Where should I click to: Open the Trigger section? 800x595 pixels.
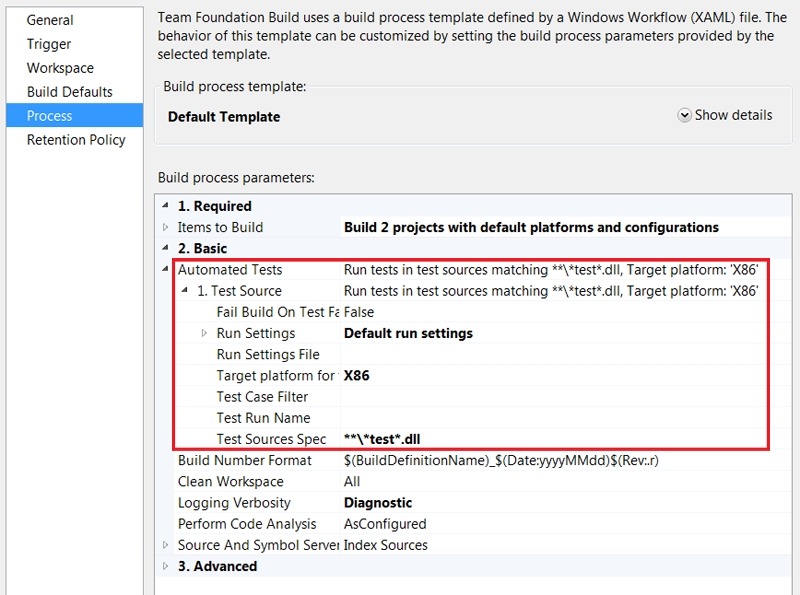click(x=49, y=44)
